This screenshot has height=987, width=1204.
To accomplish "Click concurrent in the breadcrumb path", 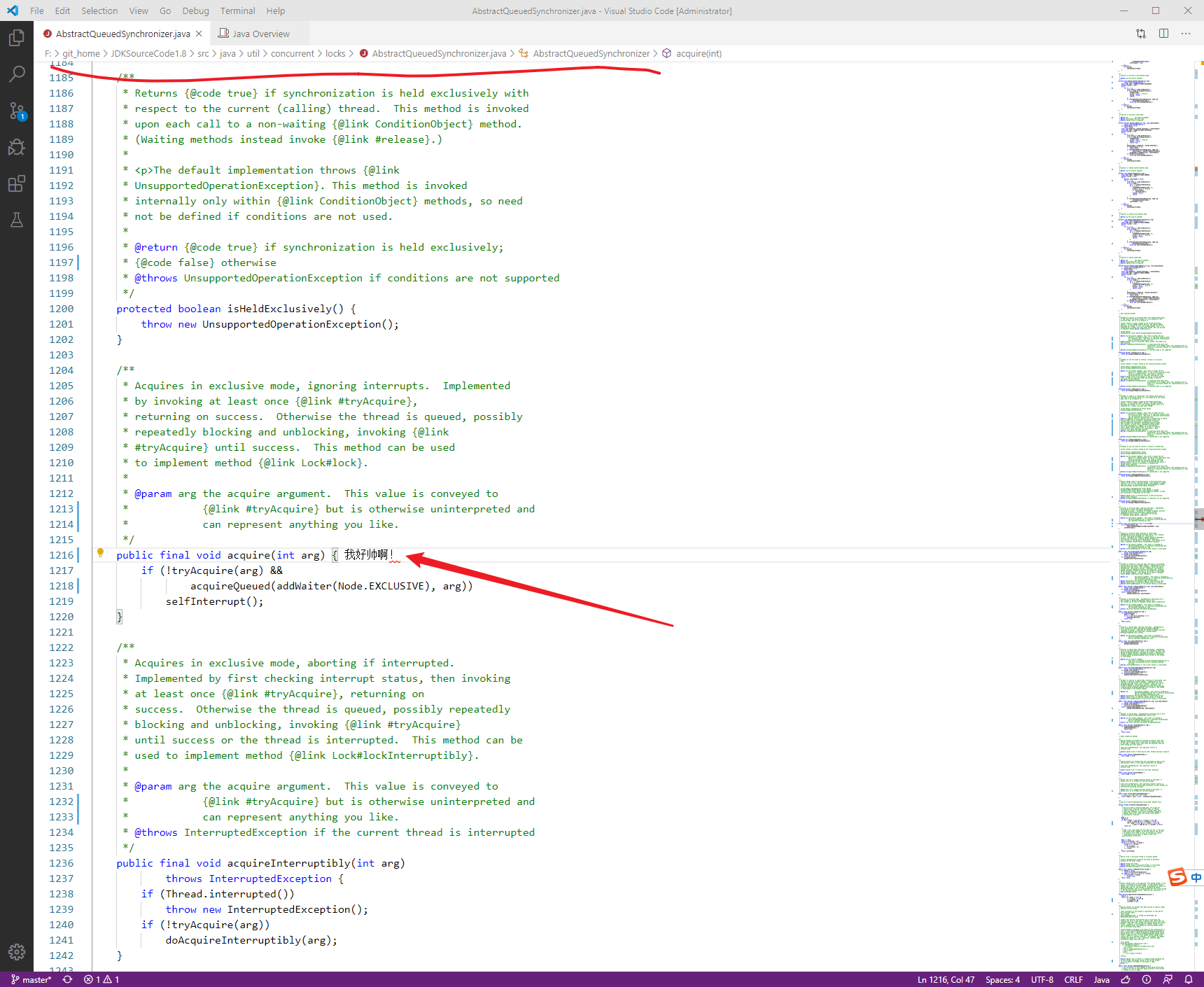I will [293, 53].
